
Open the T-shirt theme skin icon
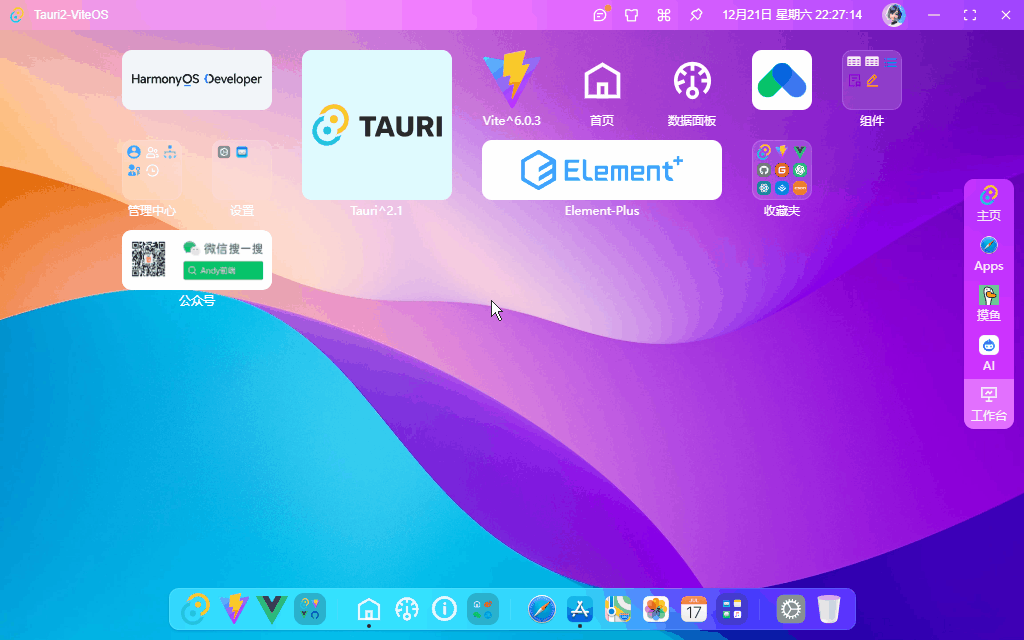(x=632, y=14)
